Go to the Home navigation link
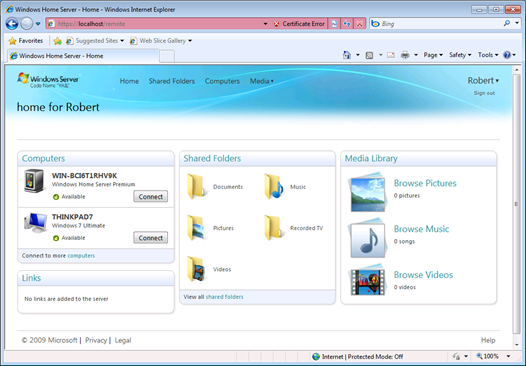Image resolution: width=526 pixels, height=366 pixels. click(x=129, y=81)
